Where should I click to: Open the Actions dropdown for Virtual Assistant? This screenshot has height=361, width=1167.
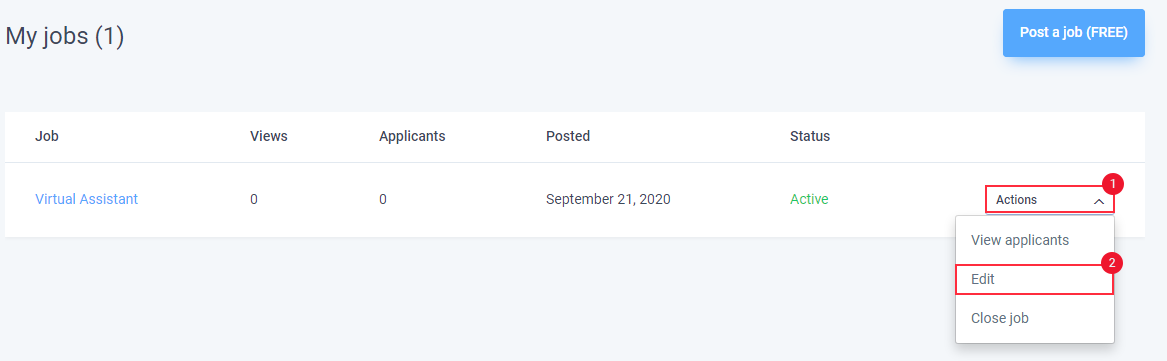coord(1049,199)
